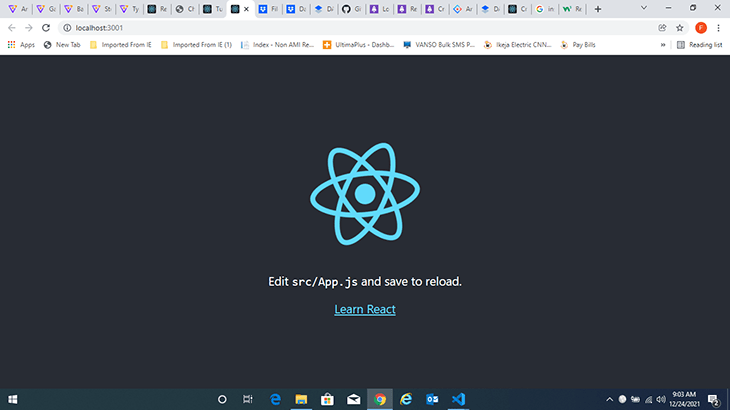The image size is (730, 410).
Task: Switch to the Vite St tab
Action: [x=101, y=9]
